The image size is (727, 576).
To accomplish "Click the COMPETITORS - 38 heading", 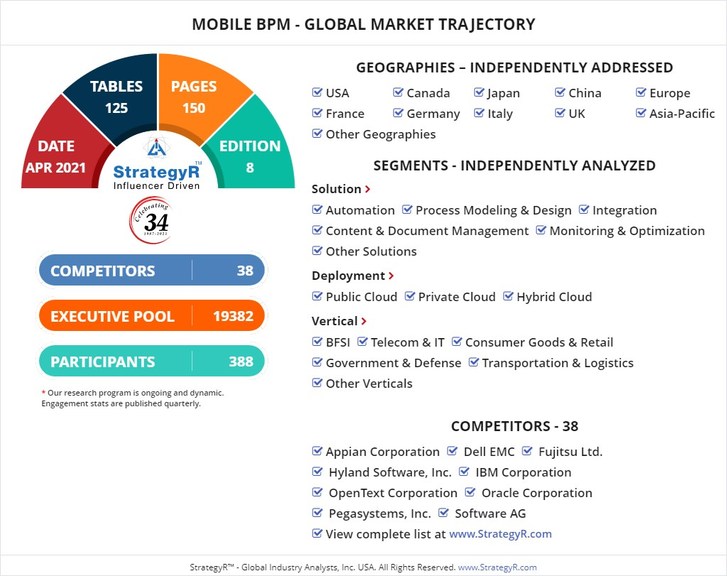I will point(514,426).
